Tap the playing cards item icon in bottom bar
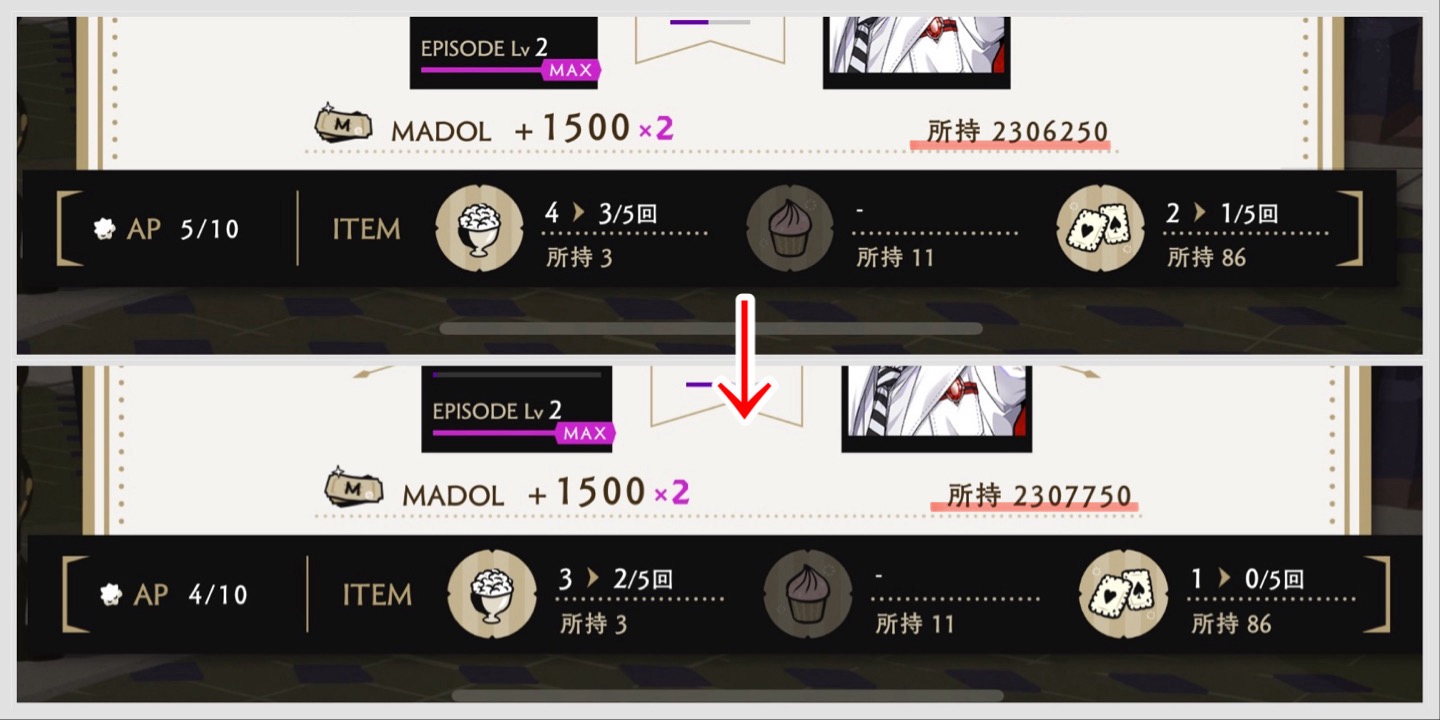Viewport: 1440px width, 720px height. pos(1123,594)
